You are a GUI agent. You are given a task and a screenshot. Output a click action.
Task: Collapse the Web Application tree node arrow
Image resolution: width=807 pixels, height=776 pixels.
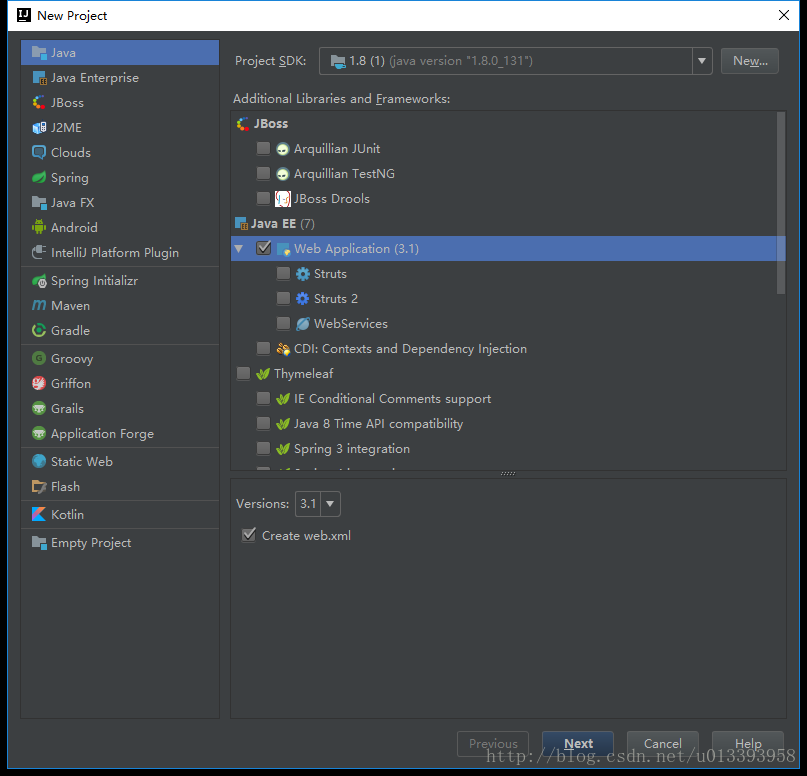(239, 249)
